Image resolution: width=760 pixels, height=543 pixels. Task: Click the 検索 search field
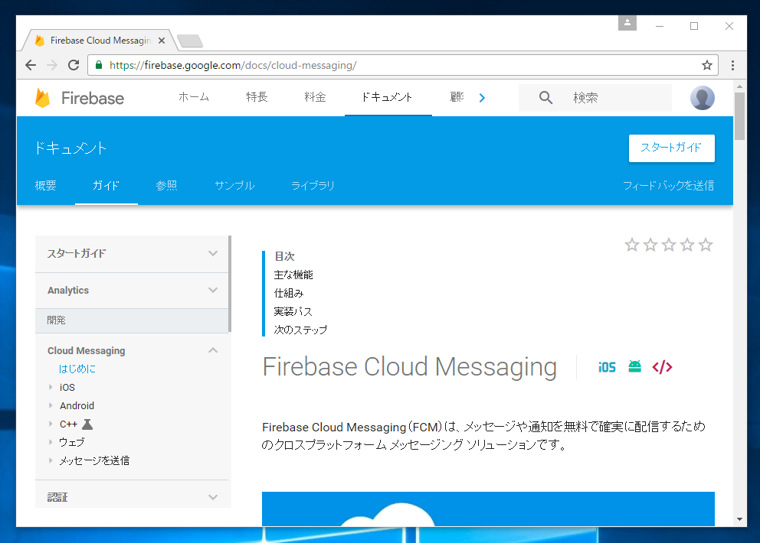[x=595, y=98]
